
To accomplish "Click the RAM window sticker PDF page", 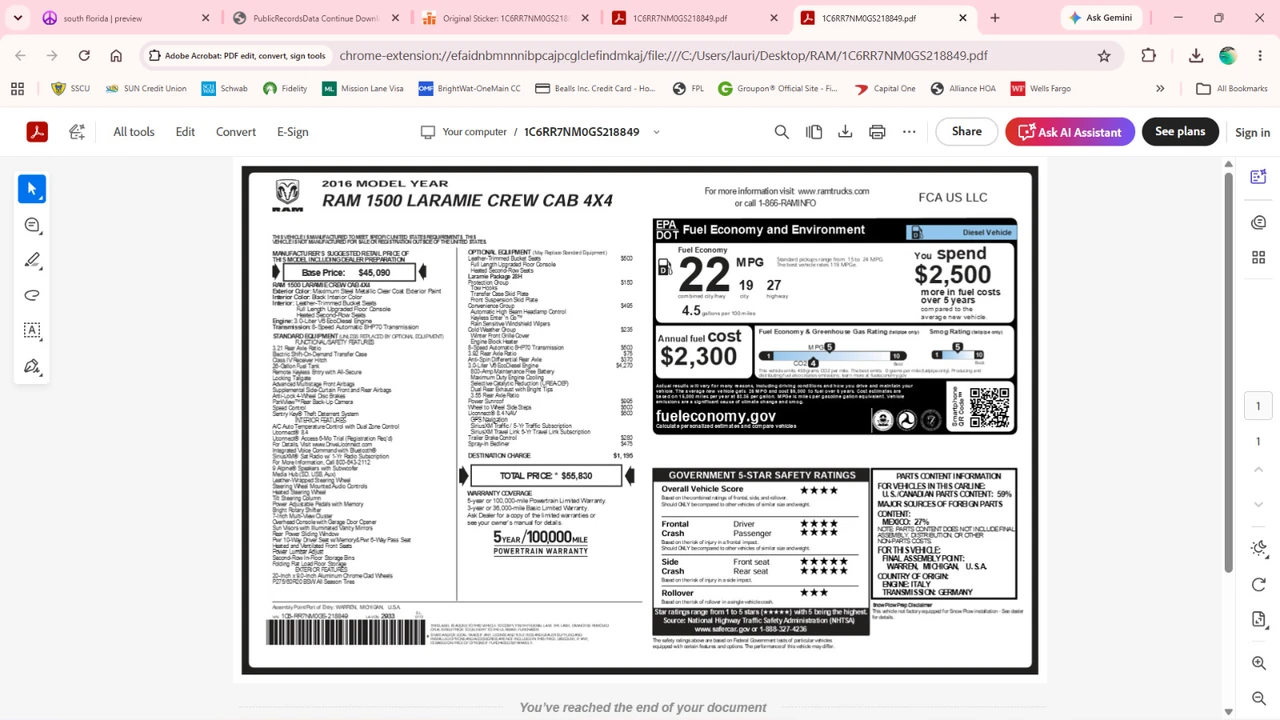I will click(x=640, y=420).
